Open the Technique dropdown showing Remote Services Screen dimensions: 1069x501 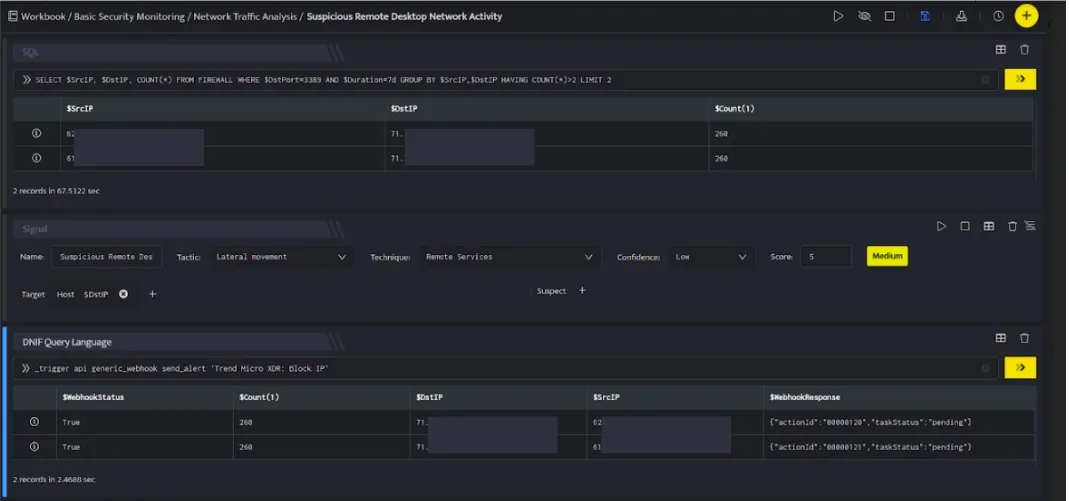pyautogui.click(x=509, y=257)
